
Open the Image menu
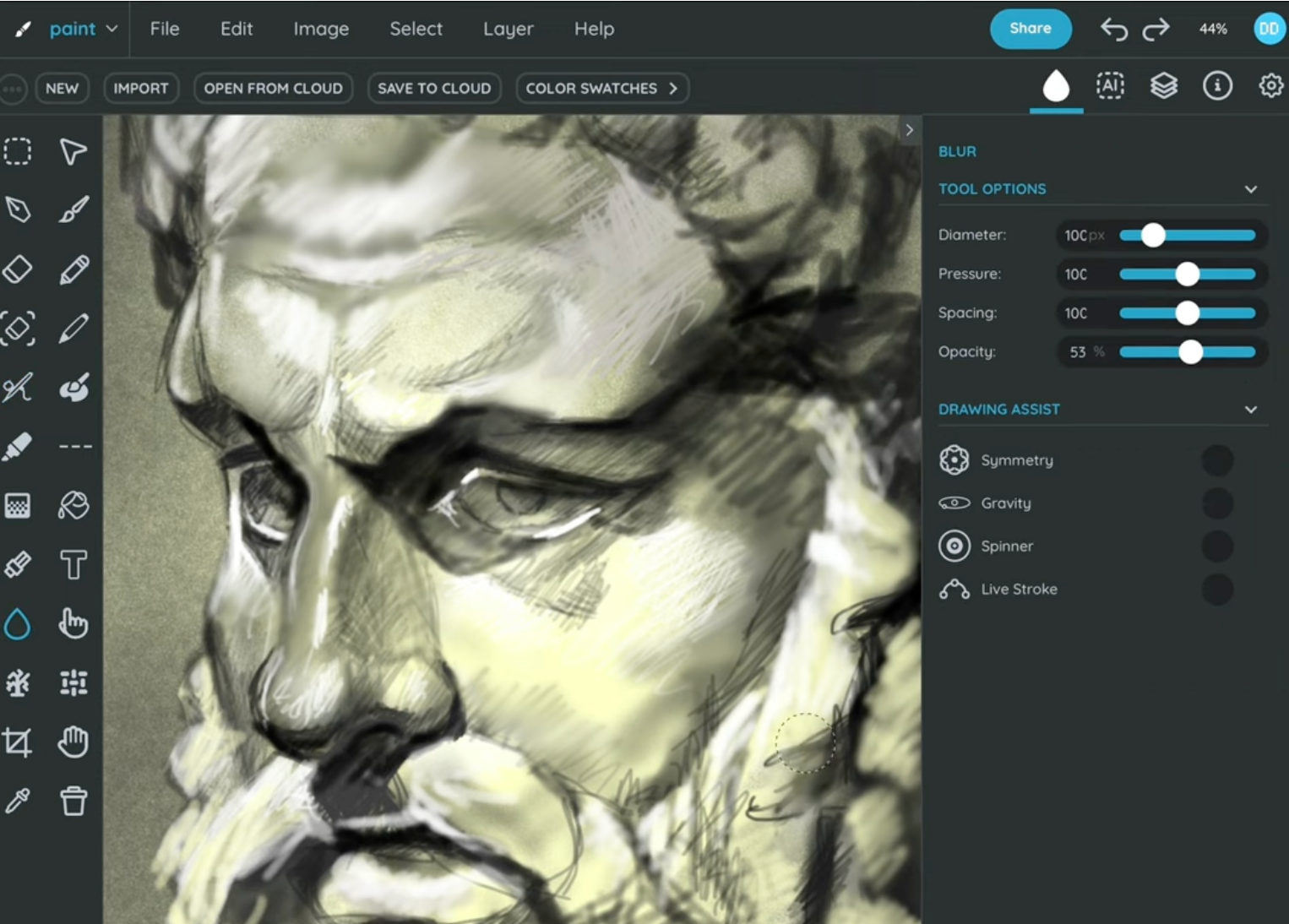[321, 29]
